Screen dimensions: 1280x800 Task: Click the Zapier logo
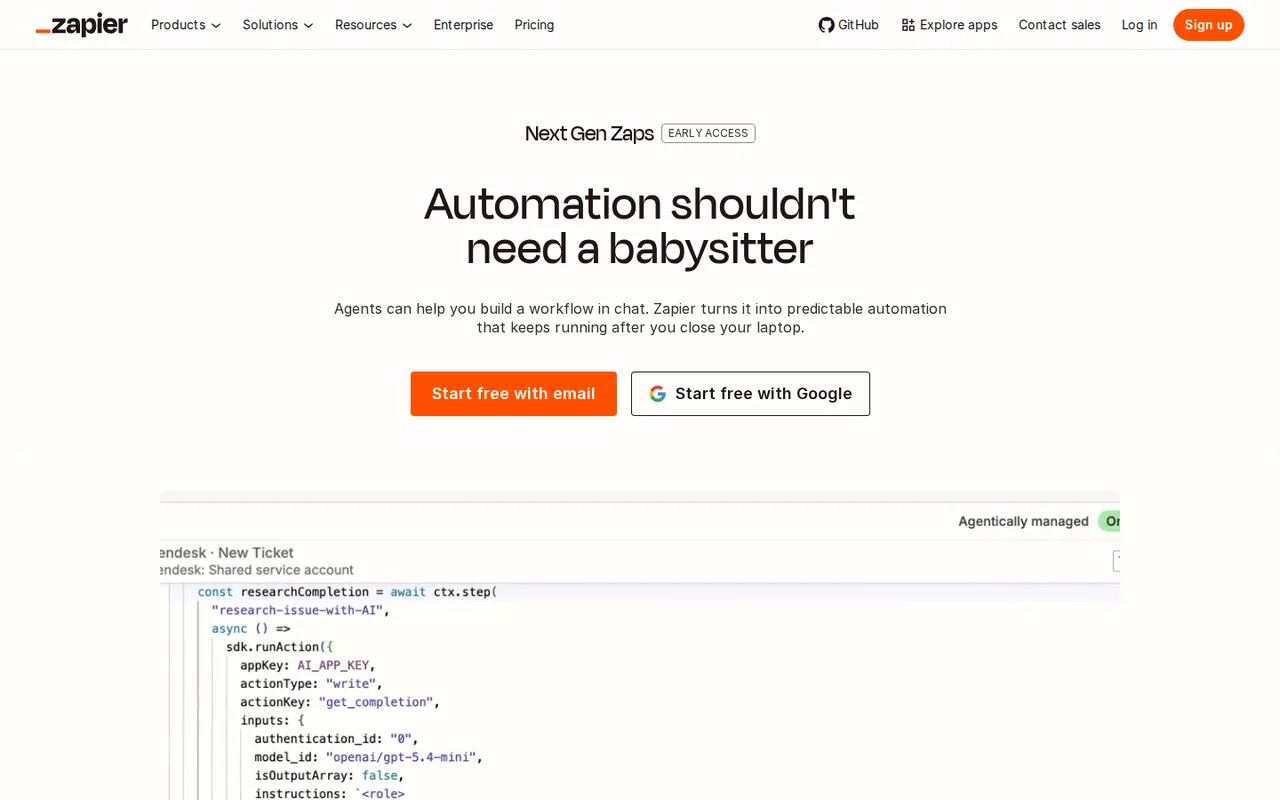pyautogui.click(x=82, y=25)
